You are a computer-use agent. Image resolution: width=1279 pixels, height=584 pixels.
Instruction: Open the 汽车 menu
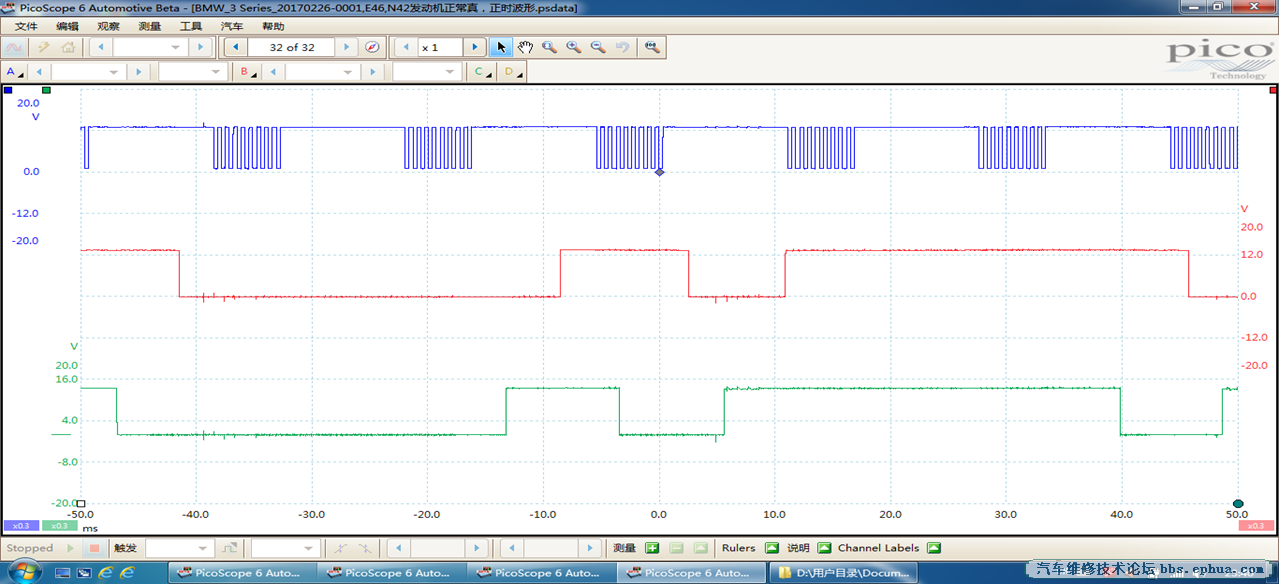point(231,26)
